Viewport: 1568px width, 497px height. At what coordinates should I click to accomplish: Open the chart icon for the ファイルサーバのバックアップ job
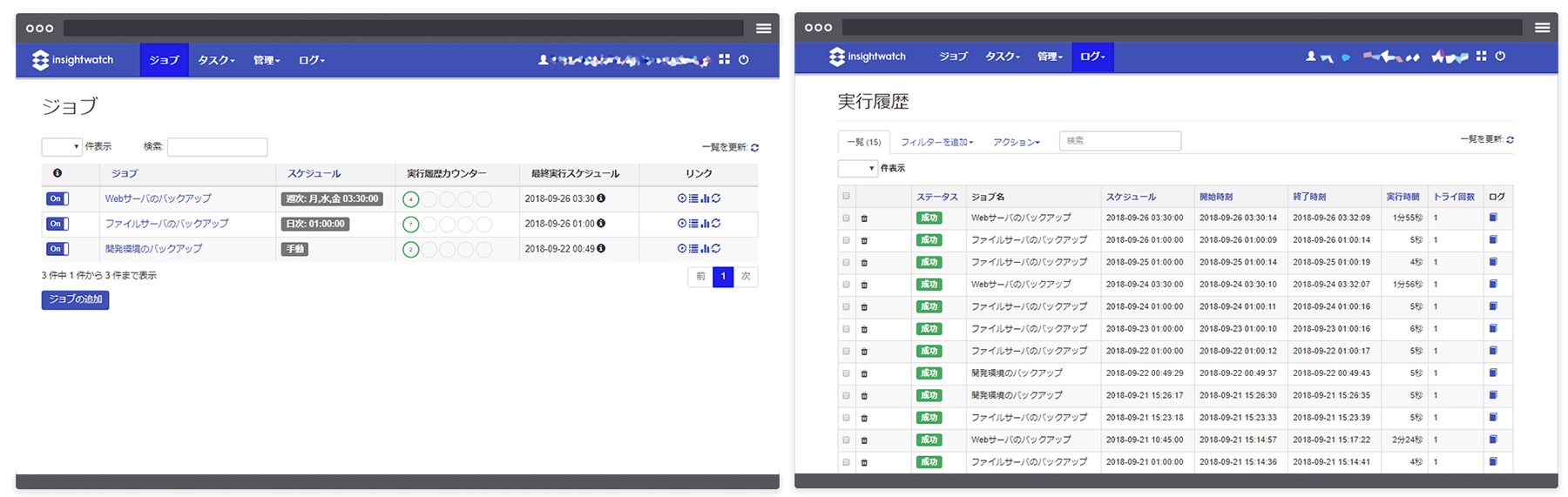705,224
